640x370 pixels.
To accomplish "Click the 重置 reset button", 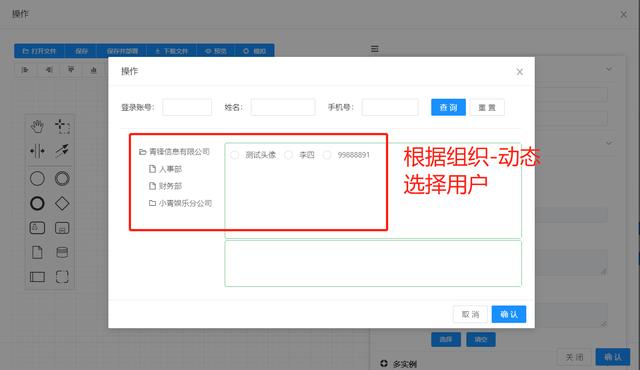I will [x=487, y=107].
